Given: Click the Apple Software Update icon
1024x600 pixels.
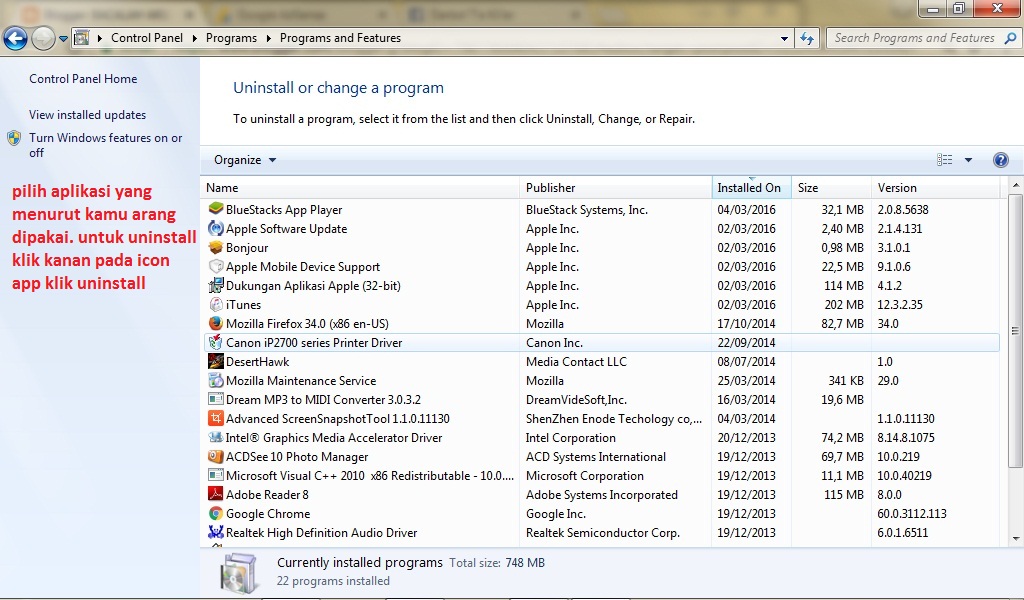Looking at the screenshot, I should [216, 229].
